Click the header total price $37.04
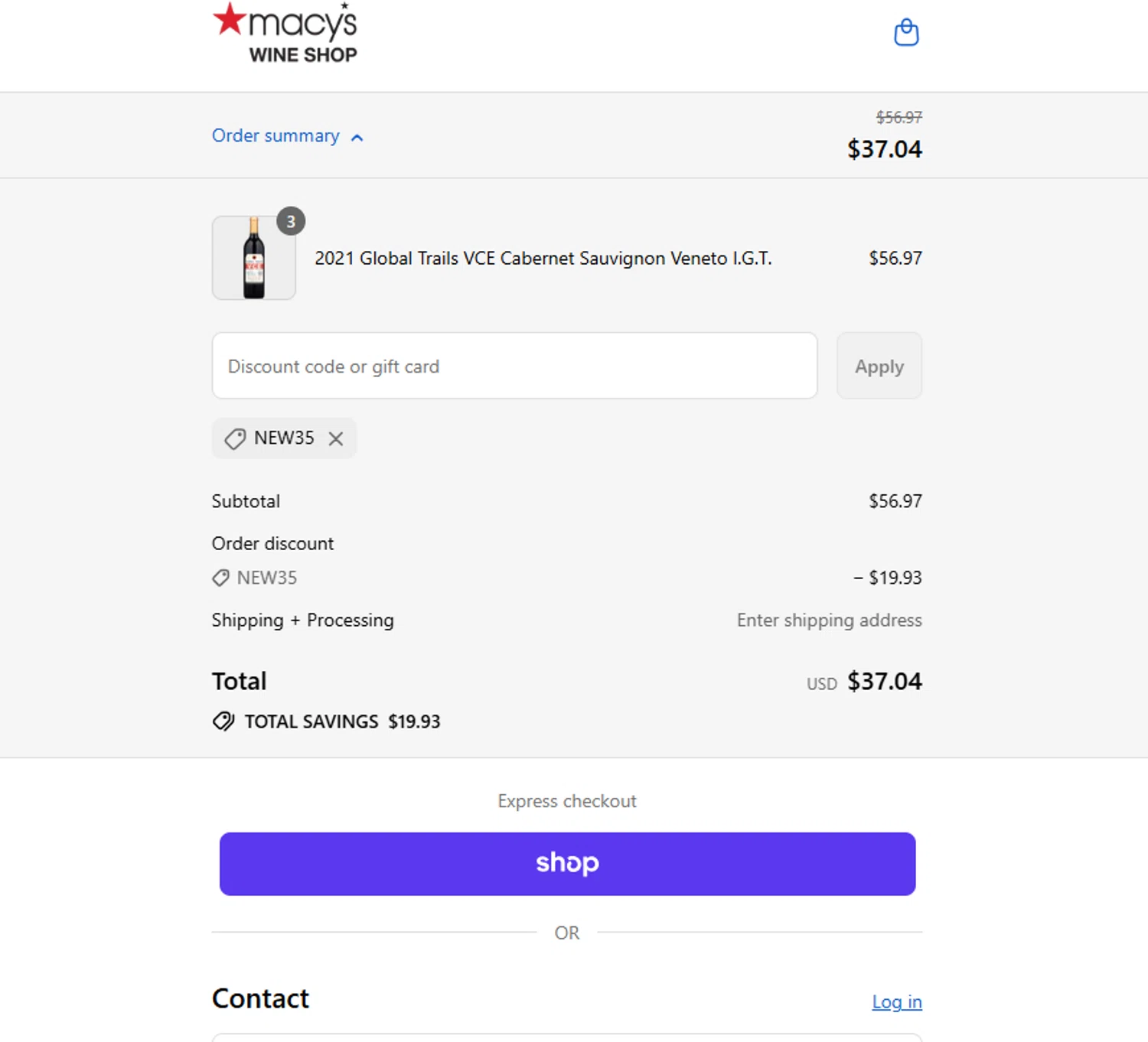The width and height of the screenshot is (1148, 1042). pyautogui.click(x=884, y=148)
